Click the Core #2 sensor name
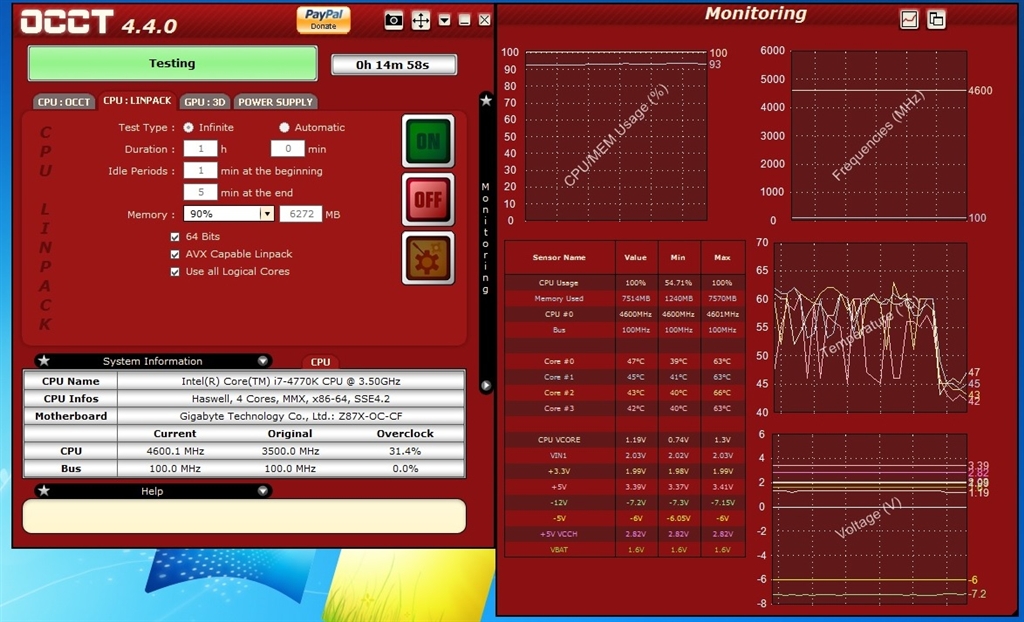 click(x=559, y=393)
